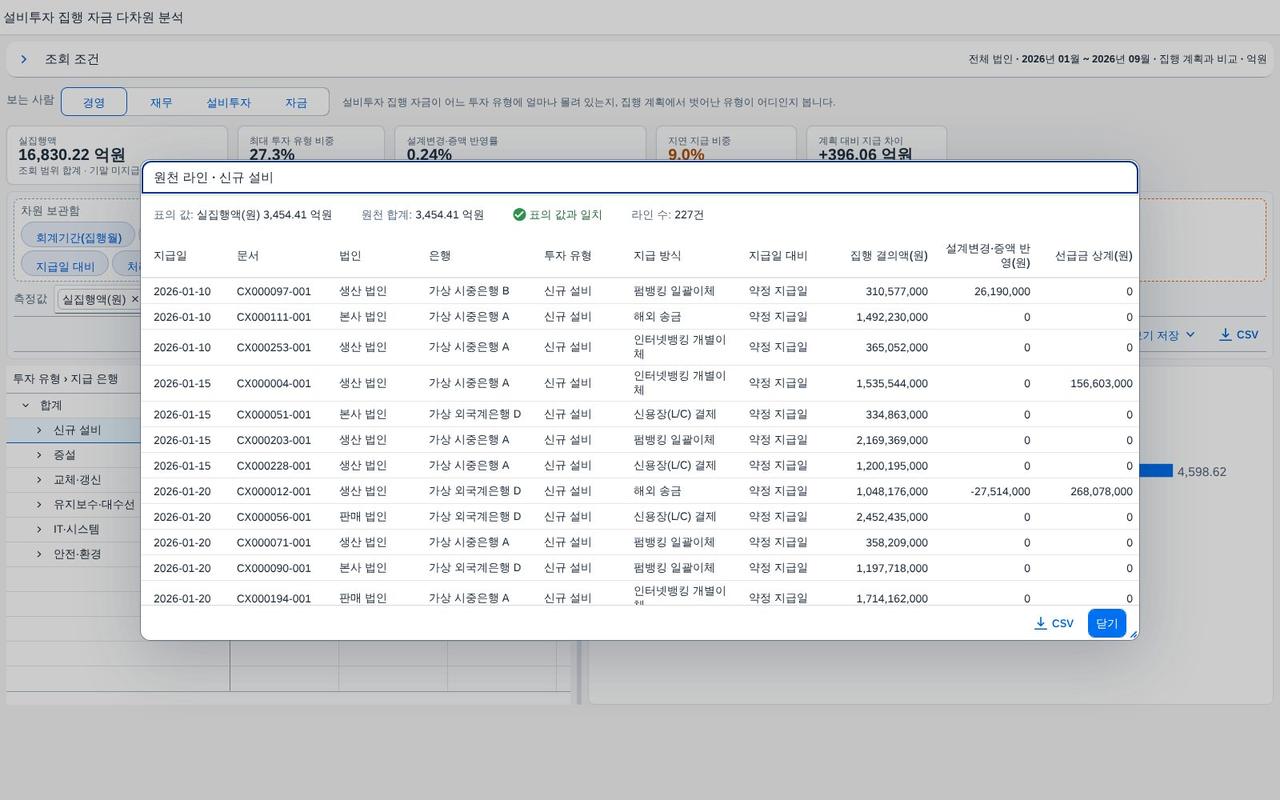Switch to the 자금 viewer tab
The height and width of the screenshot is (800, 1280).
(x=296, y=102)
